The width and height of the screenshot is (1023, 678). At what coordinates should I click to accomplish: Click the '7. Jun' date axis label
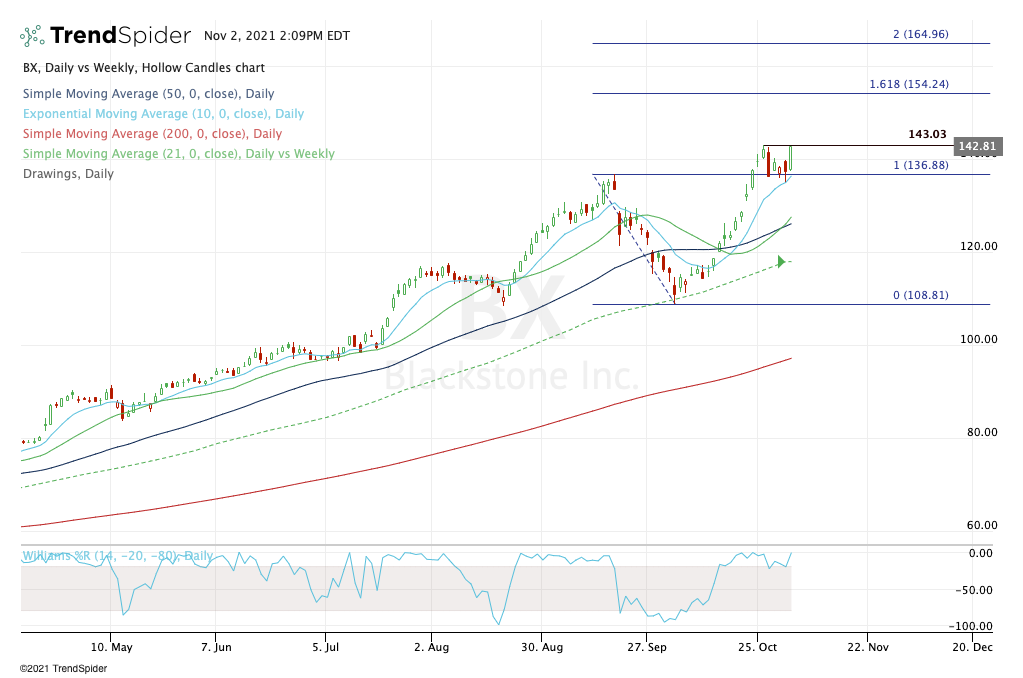[216, 647]
